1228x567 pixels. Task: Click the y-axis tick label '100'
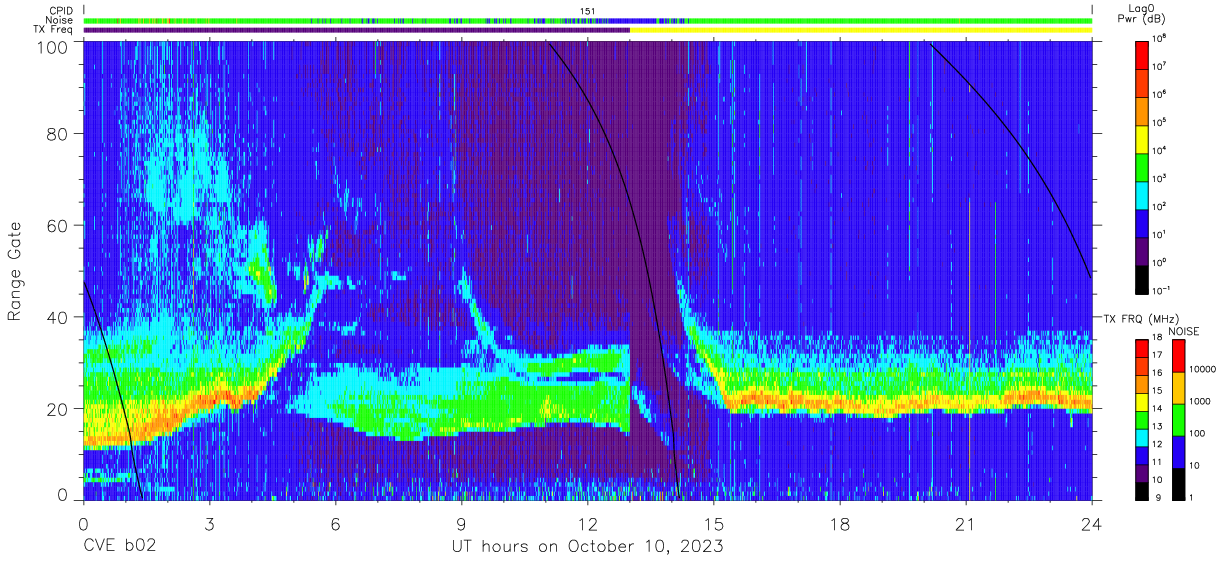tap(52, 46)
